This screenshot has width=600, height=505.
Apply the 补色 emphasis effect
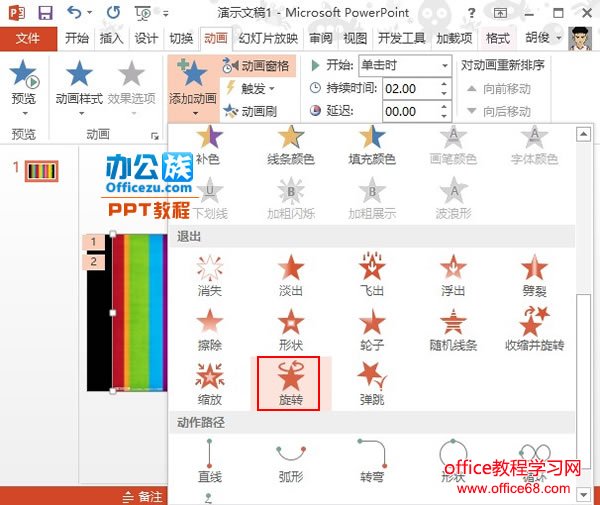point(209,145)
